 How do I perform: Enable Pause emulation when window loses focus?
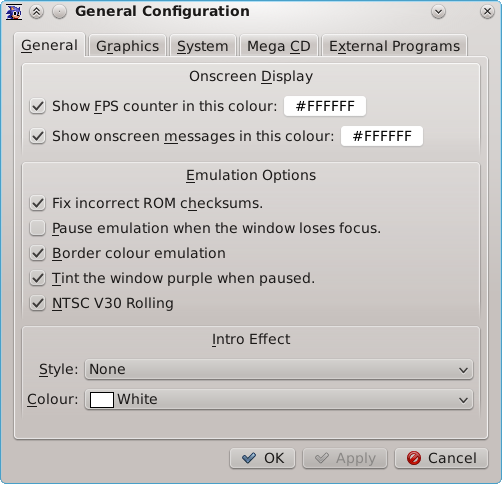37,228
